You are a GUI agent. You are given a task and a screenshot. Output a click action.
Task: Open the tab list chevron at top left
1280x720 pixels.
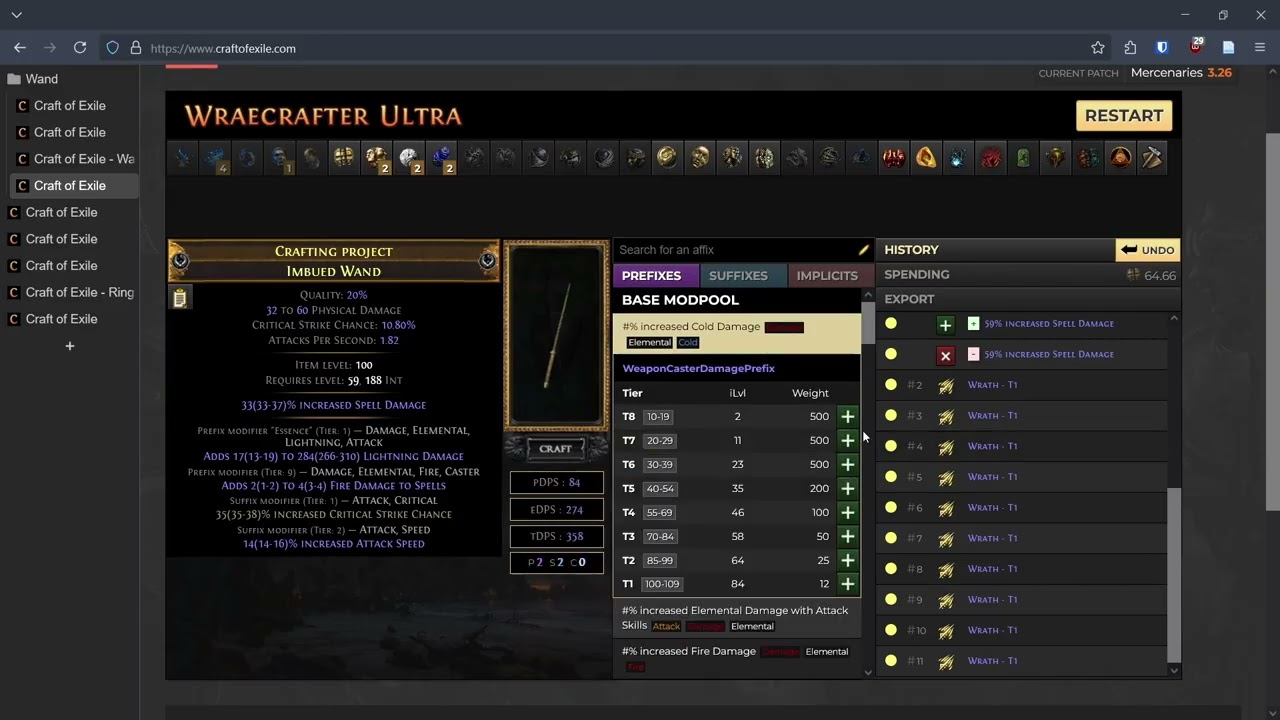(x=17, y=15)
